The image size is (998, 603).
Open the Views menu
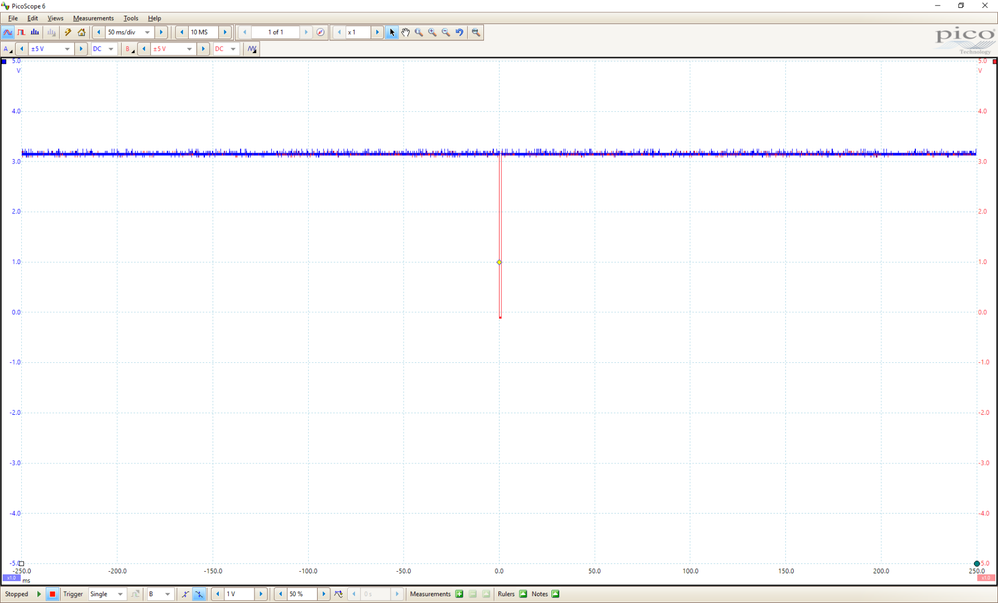pos(55,18)
